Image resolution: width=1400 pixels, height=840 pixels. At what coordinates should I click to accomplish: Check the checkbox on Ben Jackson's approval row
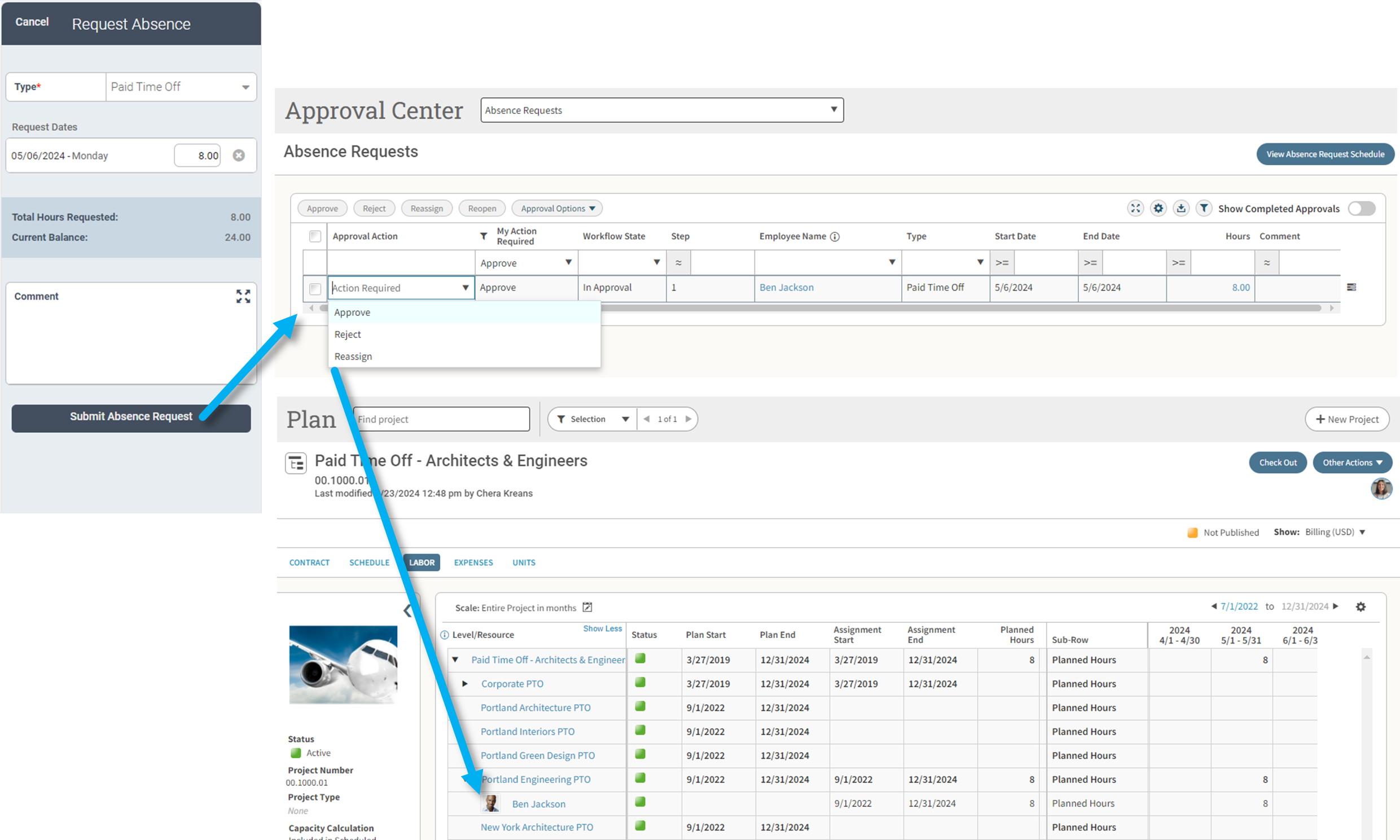pyautogui.click(x=315, y=289)
